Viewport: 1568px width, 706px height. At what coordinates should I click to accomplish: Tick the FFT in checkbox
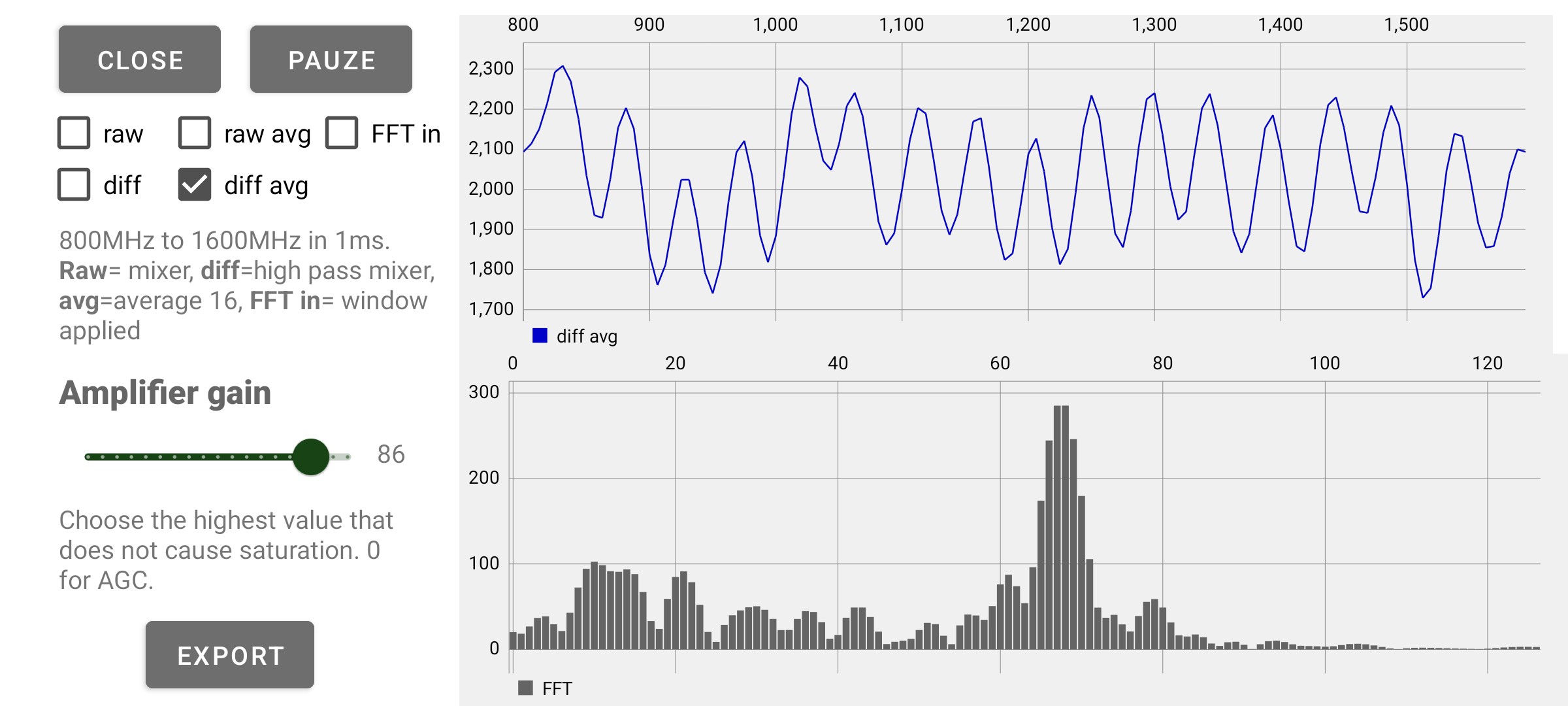click(342, 133)
